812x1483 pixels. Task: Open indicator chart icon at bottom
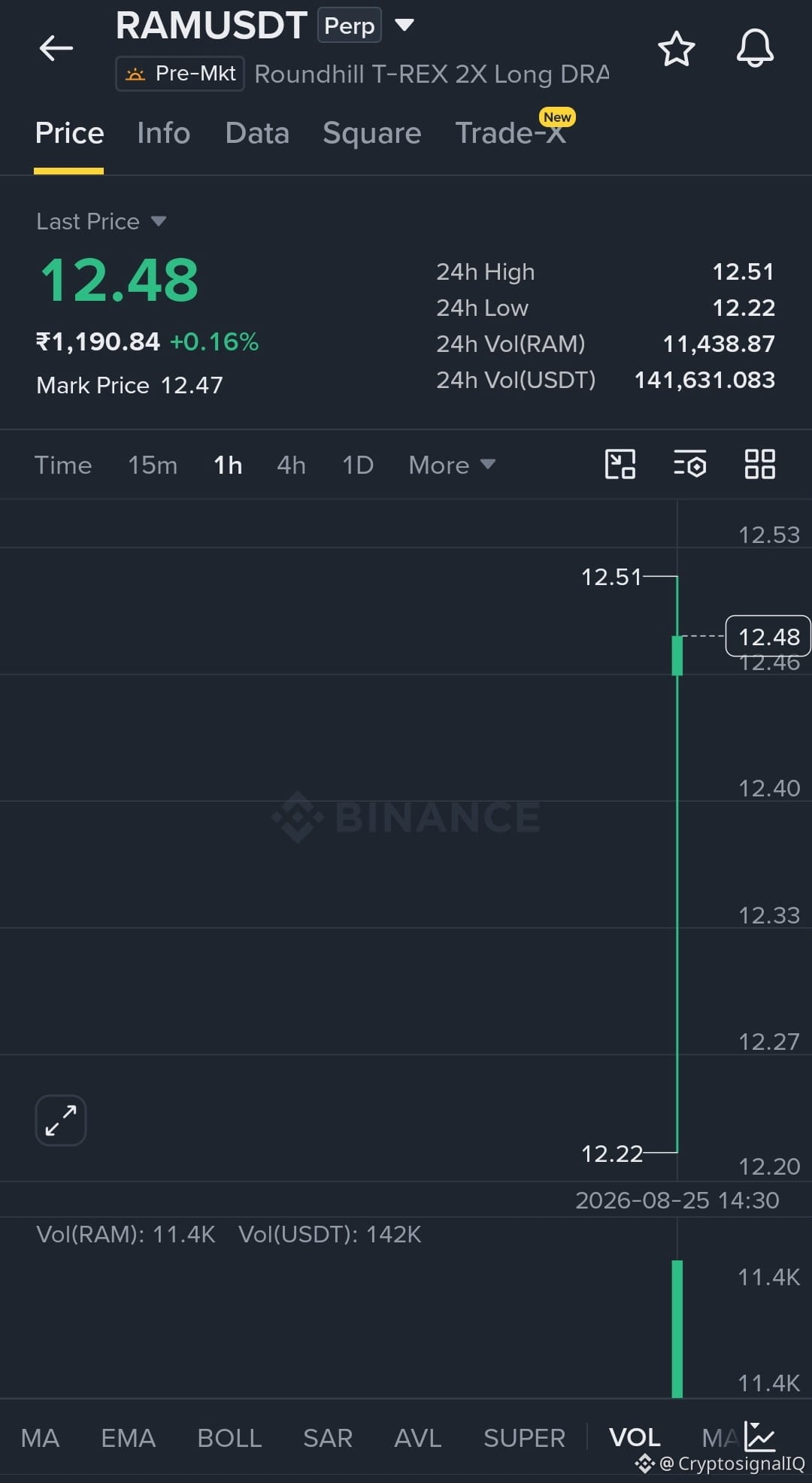[x=759, y=1436]
